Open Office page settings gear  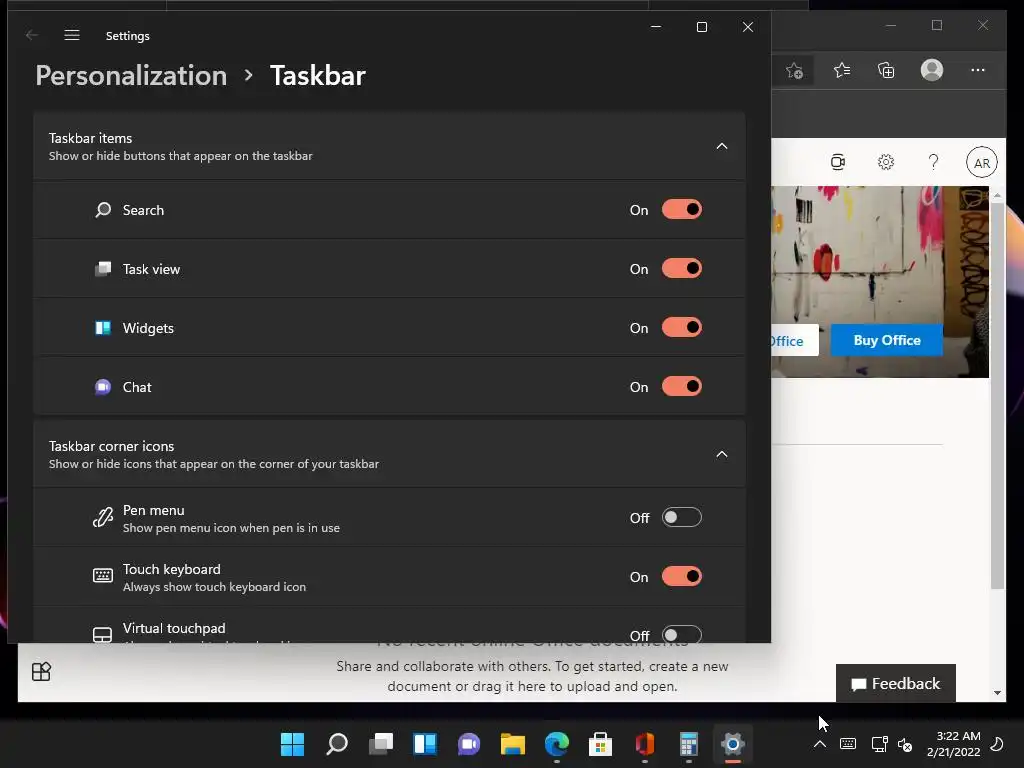pyautogui.click(x=886, y=162)
